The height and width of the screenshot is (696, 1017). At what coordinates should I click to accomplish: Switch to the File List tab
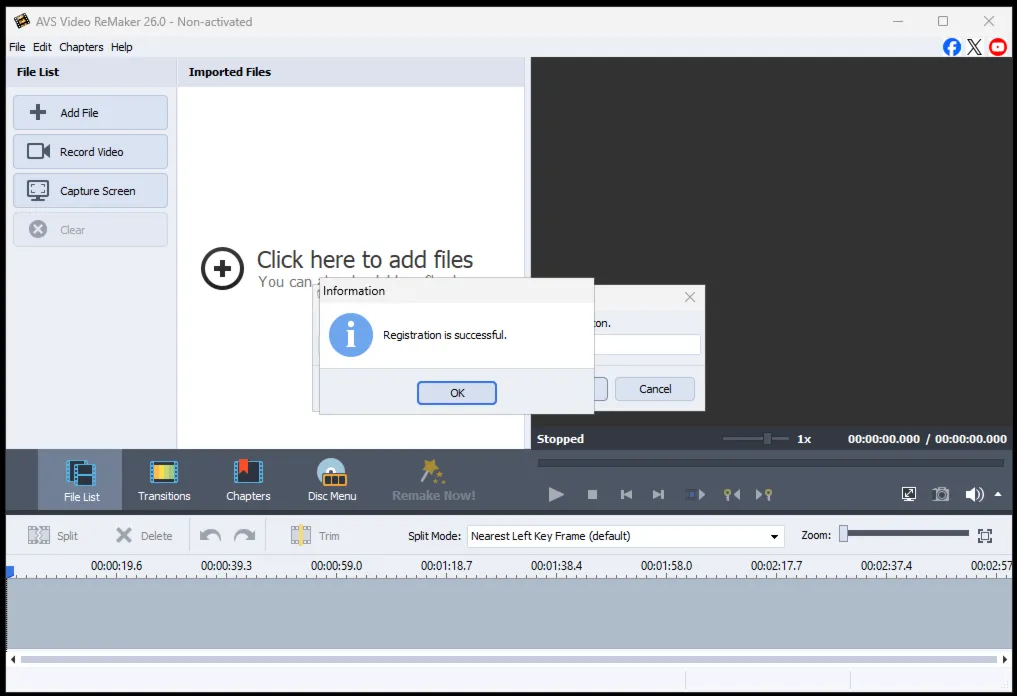pyautogui.click(x=81, y=480)
